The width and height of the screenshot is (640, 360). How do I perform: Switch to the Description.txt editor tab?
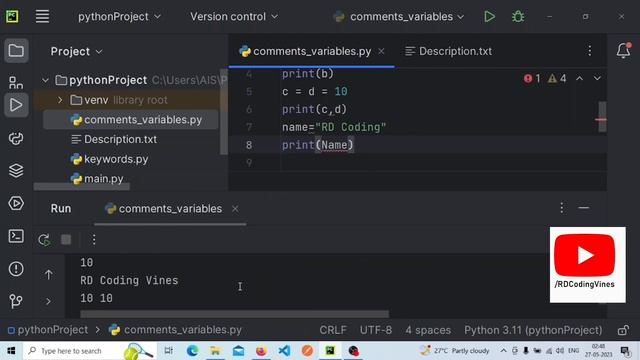pos(449,51)
